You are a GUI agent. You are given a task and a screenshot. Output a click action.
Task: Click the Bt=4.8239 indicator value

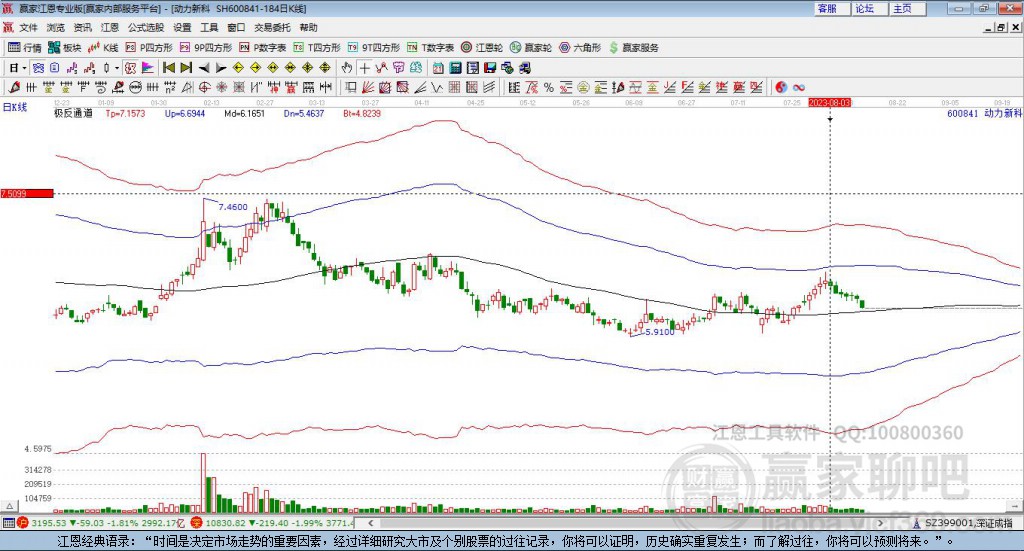pyautogui.click(x=362, y=114)
